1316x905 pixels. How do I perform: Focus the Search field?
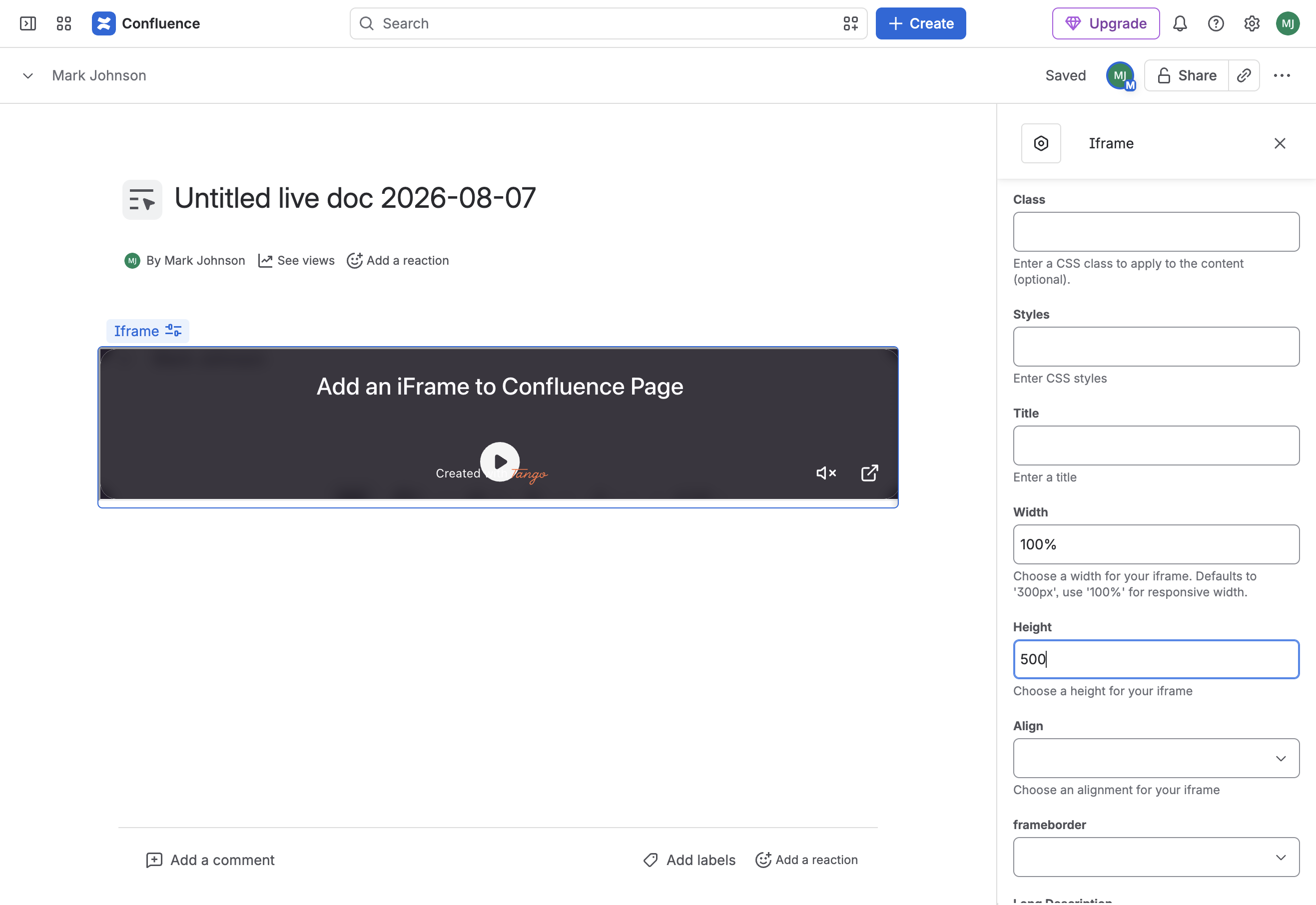pos(608,23)
